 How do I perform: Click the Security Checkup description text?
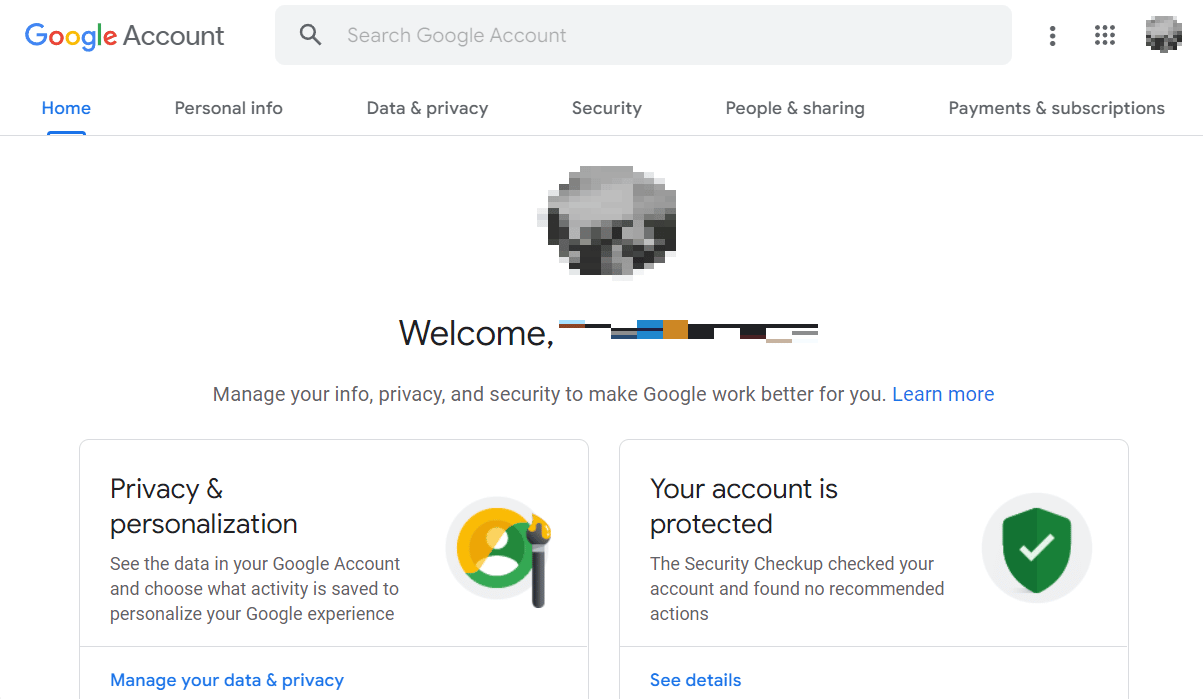coord(797,589)
